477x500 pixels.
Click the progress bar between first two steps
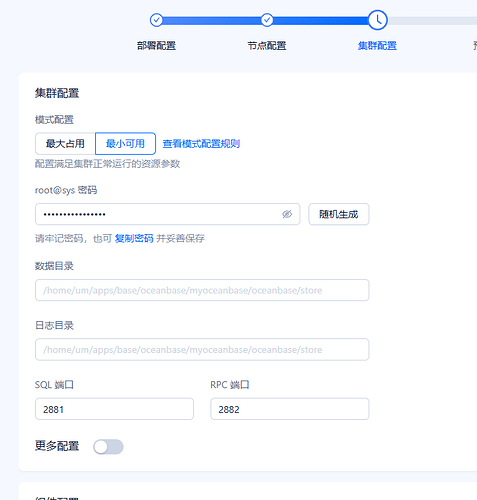coord(212,21)
